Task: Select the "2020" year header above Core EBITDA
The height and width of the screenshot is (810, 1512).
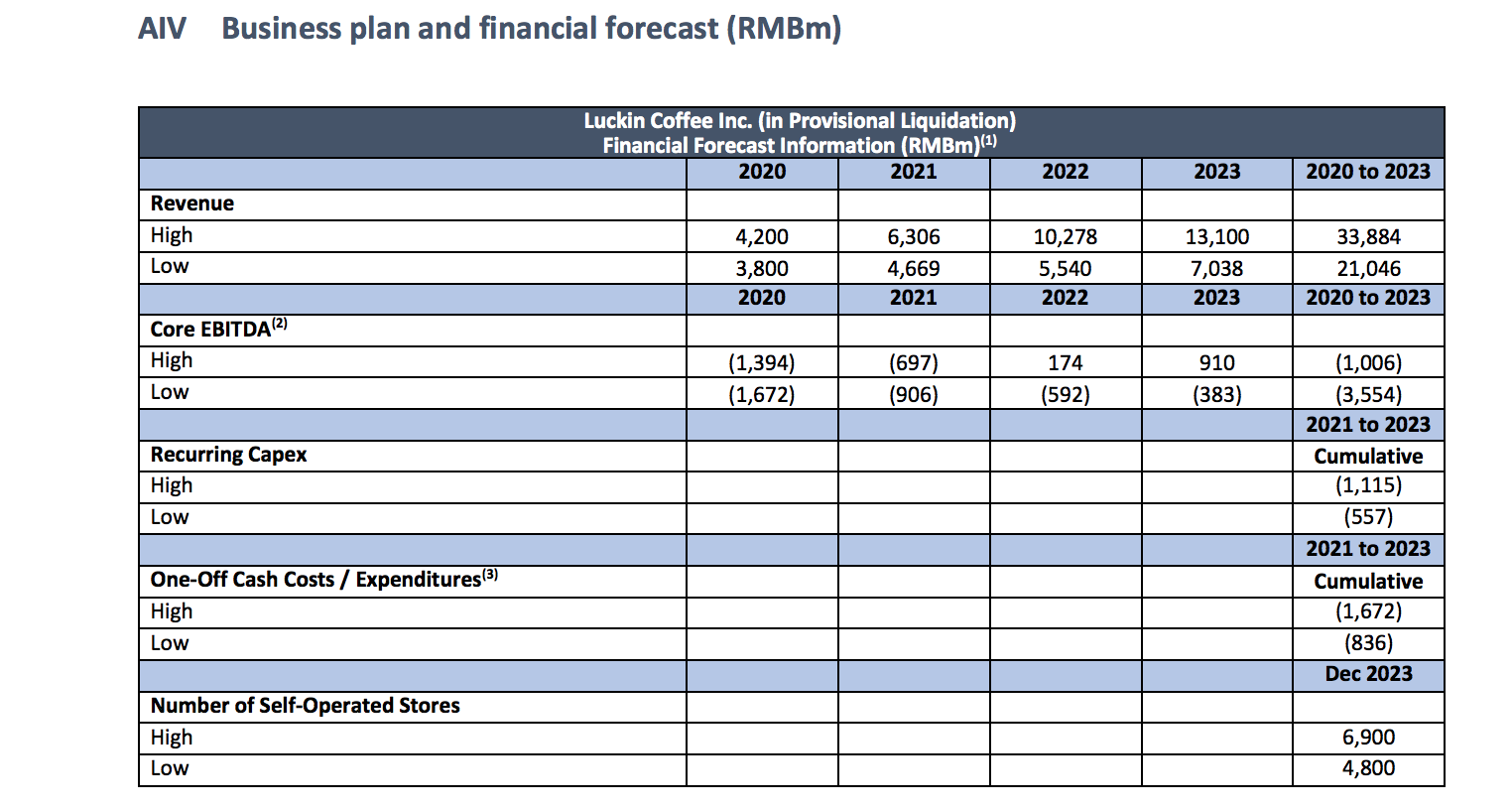Action: pyautogui.click(x=762, y=298)
